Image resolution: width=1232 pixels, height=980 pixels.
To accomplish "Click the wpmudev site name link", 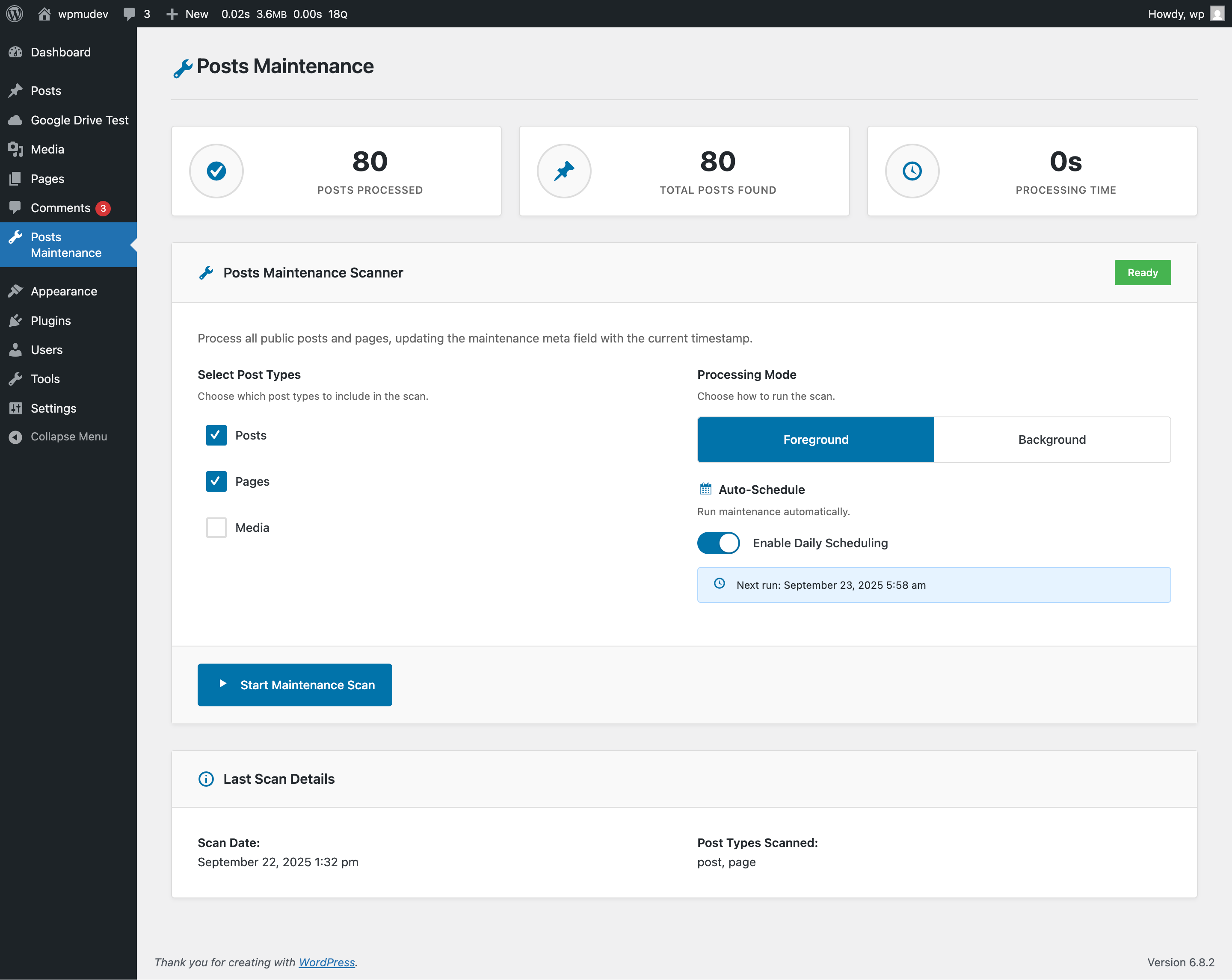I will point(83,14).
